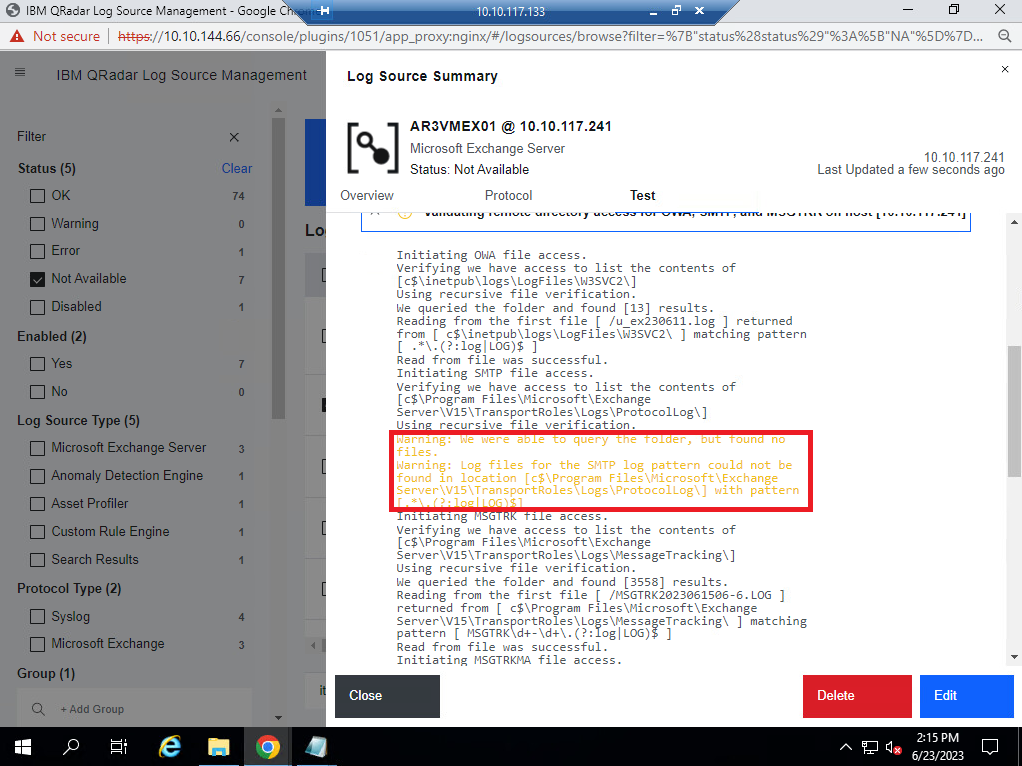Show hidden system tray icons

(x=845, y=747)
